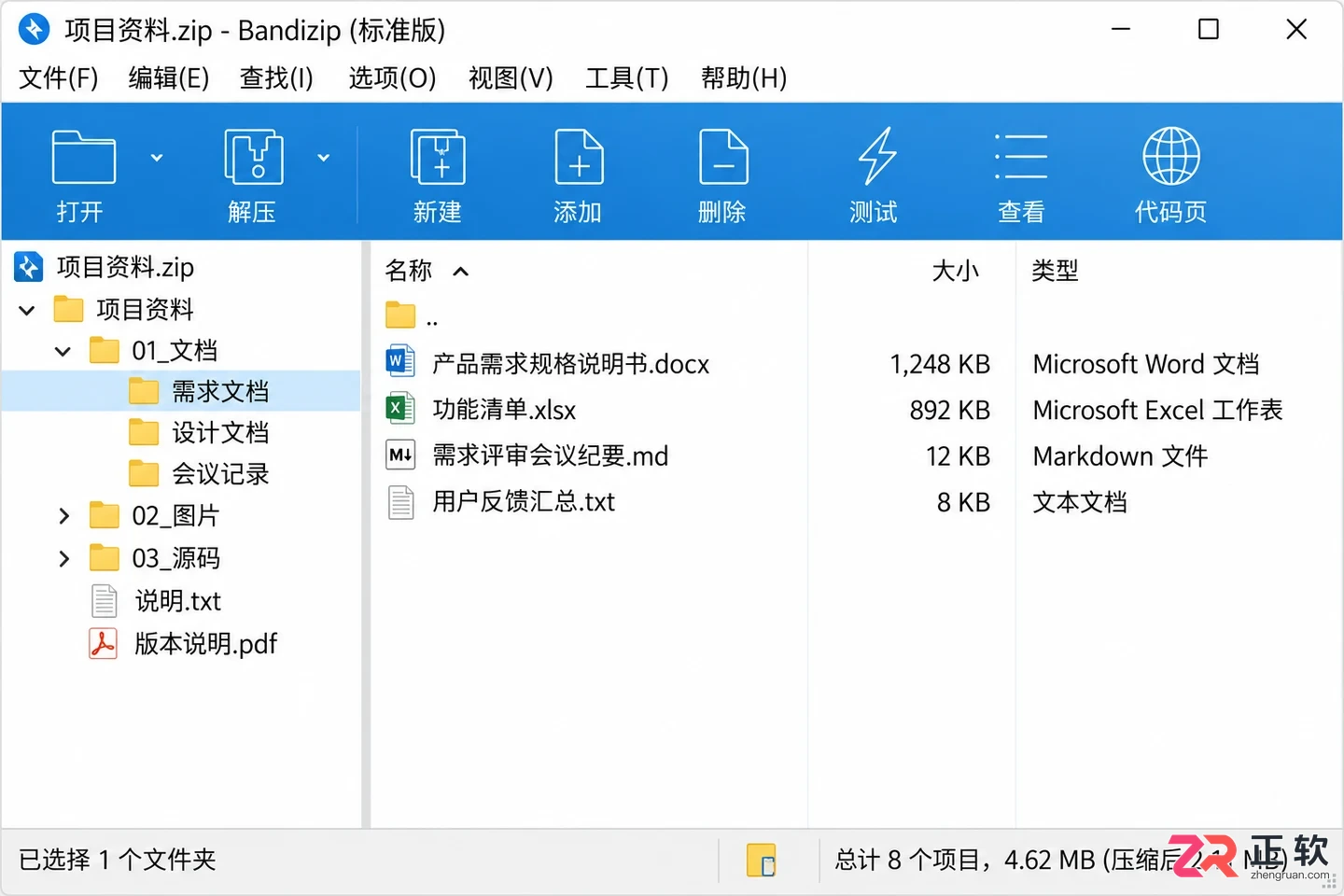Sort by the 大小 column header

point(955,271)
